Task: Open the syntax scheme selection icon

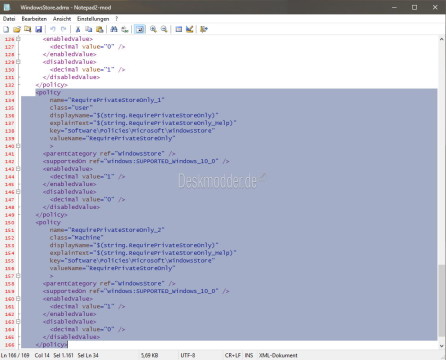Action: pyautogui.click(x=179, y=29)
